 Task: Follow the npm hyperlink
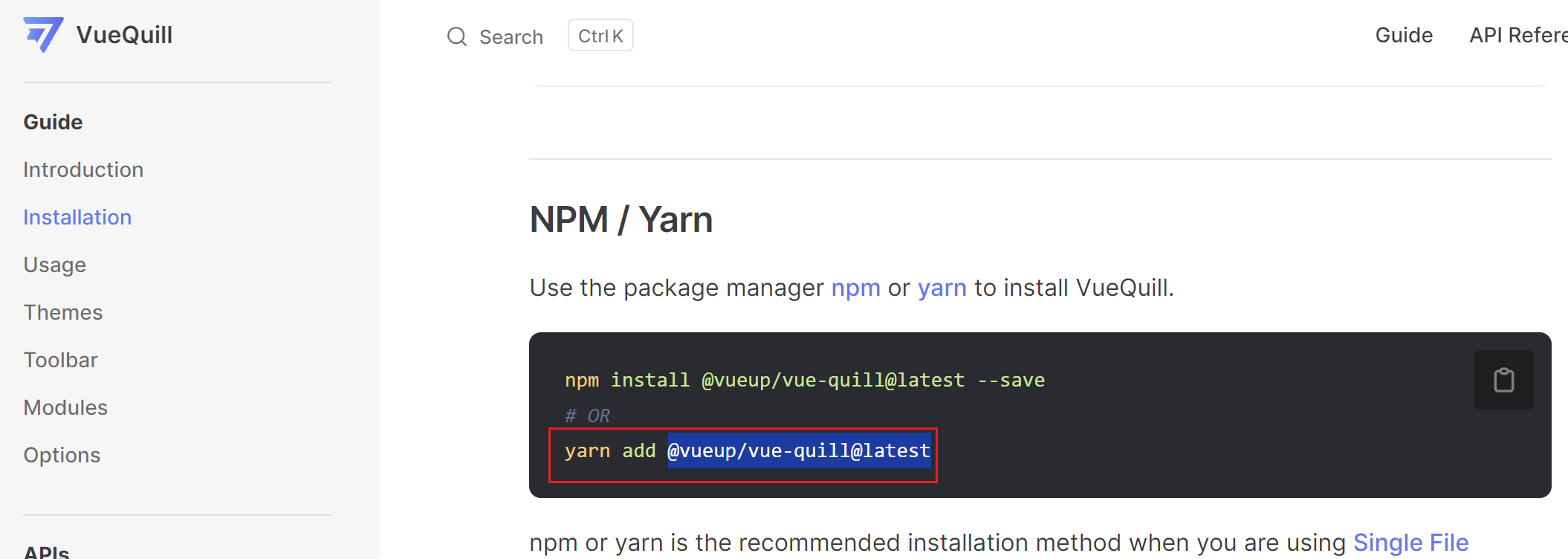coord(855,288)
